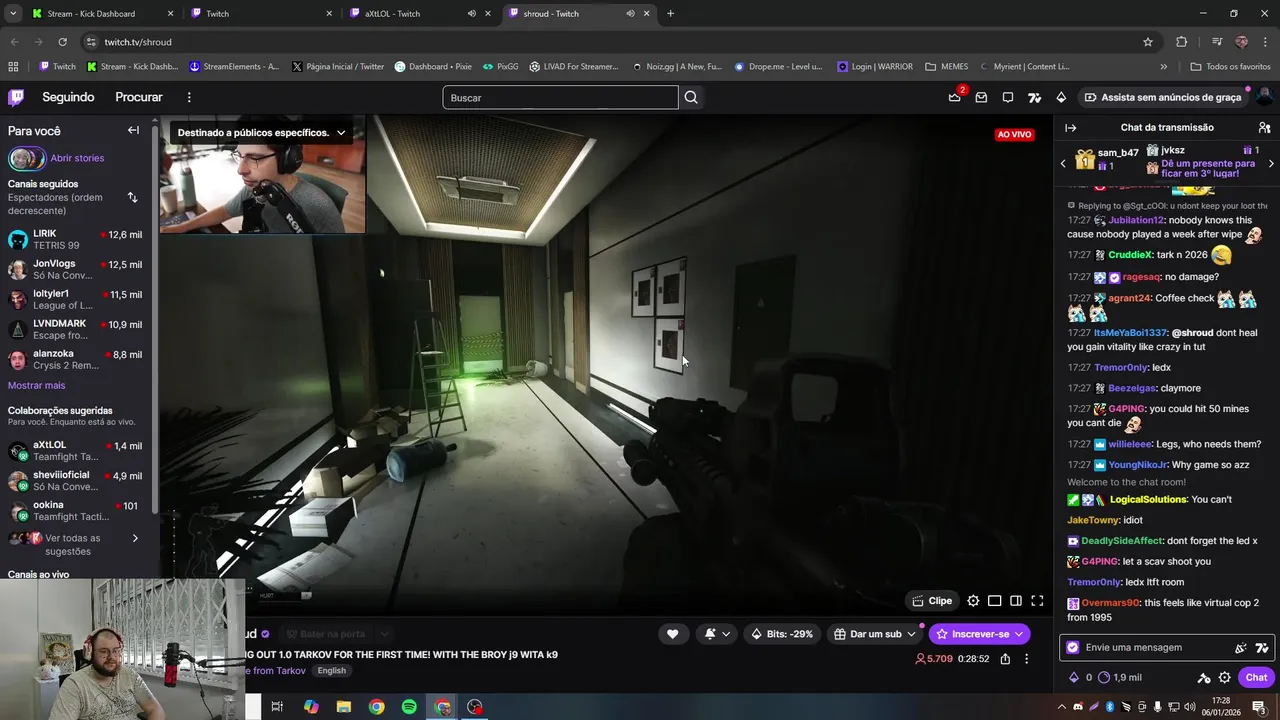The height and width of the screenshot is (720, 1280).
Task: Switch to the plain 'Twitch' tab
Action: click(x=260, y=14)
